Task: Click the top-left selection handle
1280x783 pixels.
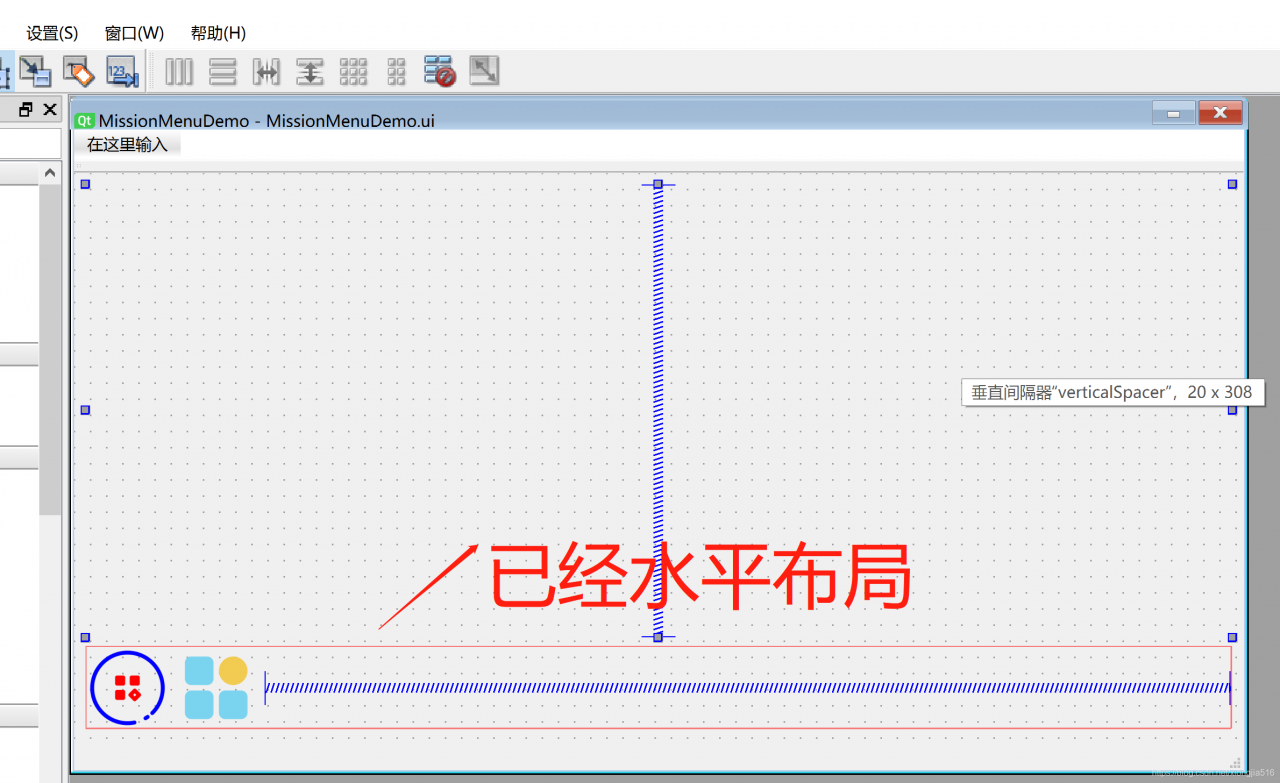Action: 85,184
